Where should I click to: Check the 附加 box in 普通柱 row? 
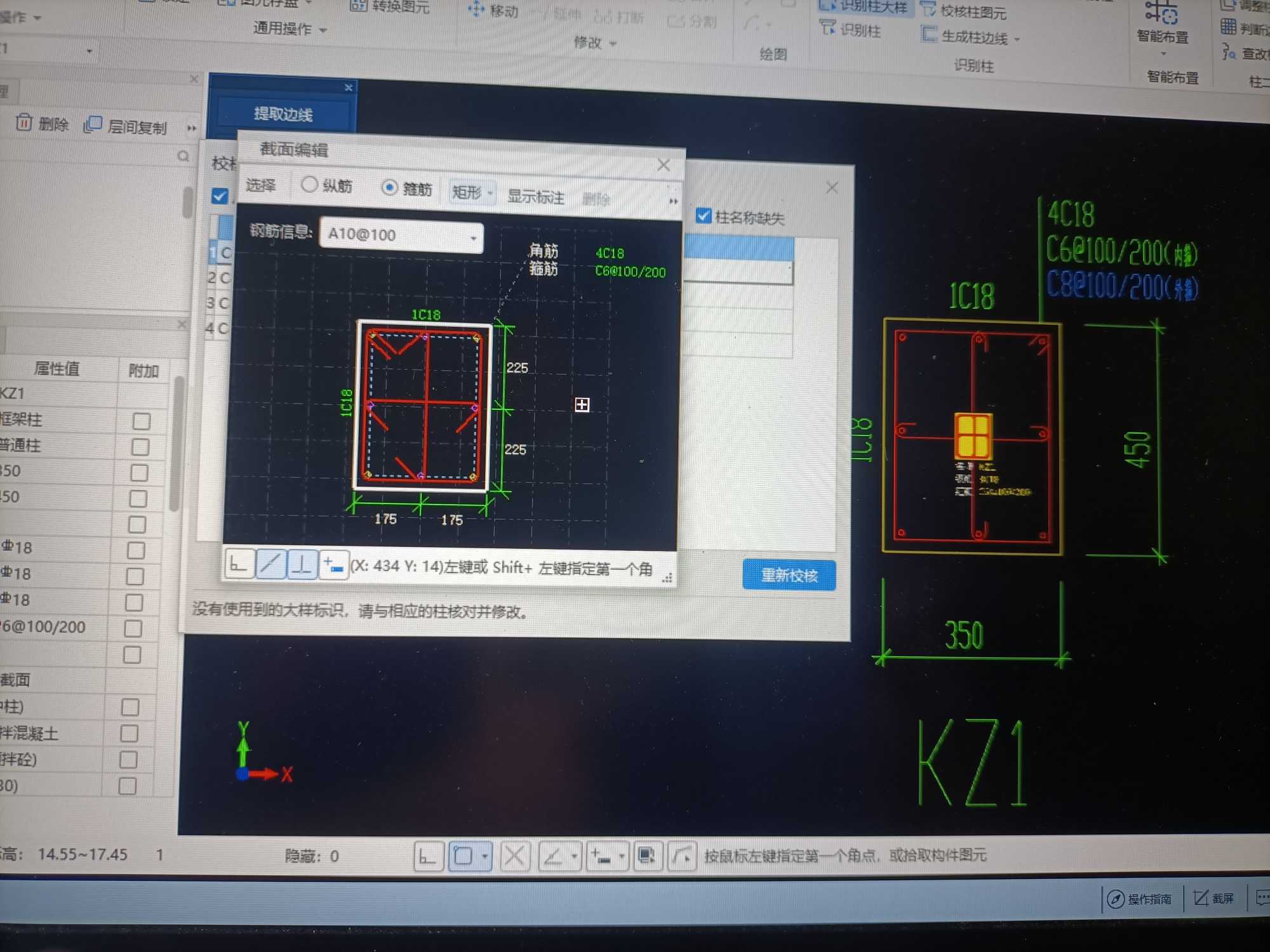point(140,447)
